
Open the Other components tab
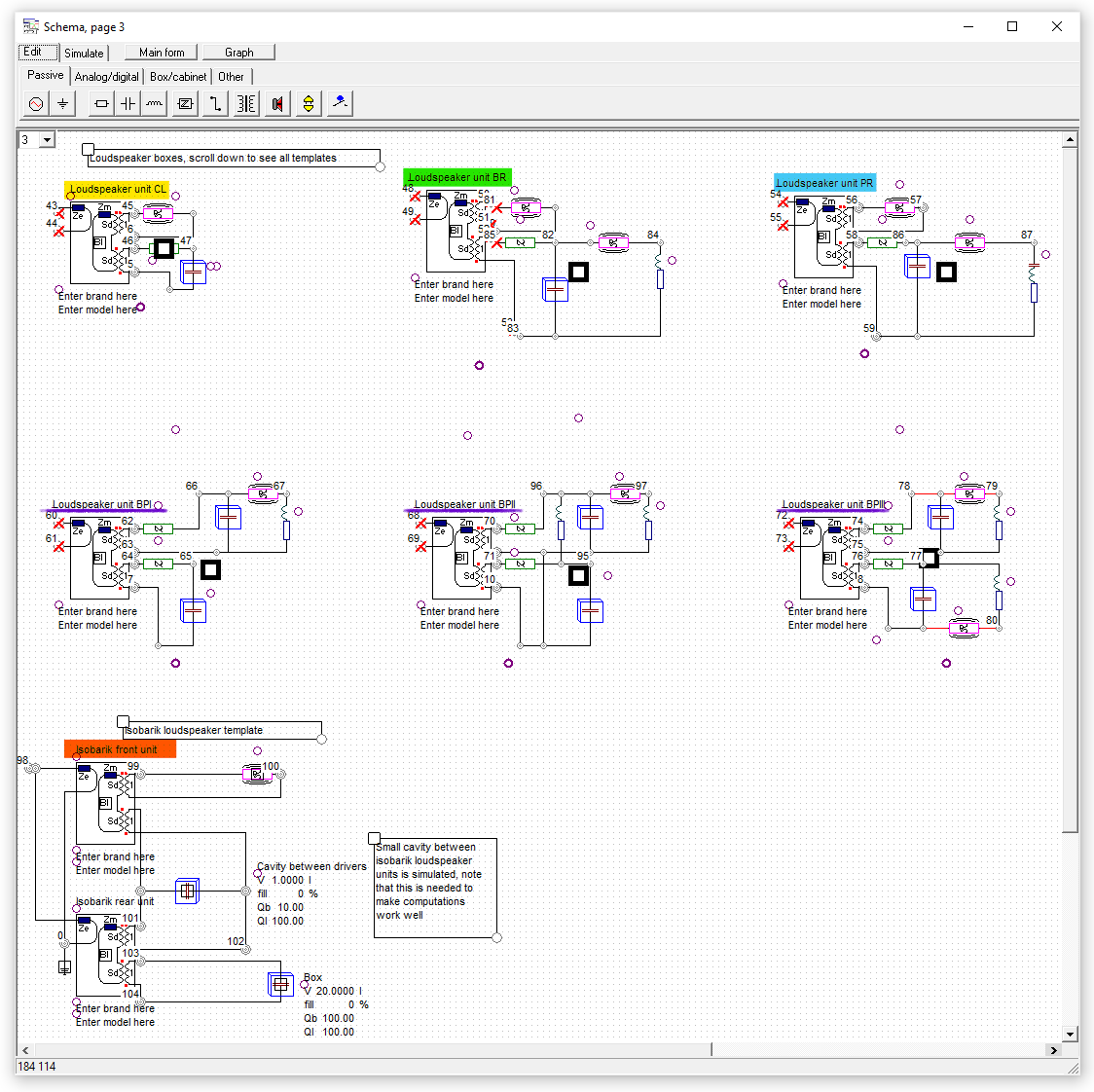click(231, 77)
